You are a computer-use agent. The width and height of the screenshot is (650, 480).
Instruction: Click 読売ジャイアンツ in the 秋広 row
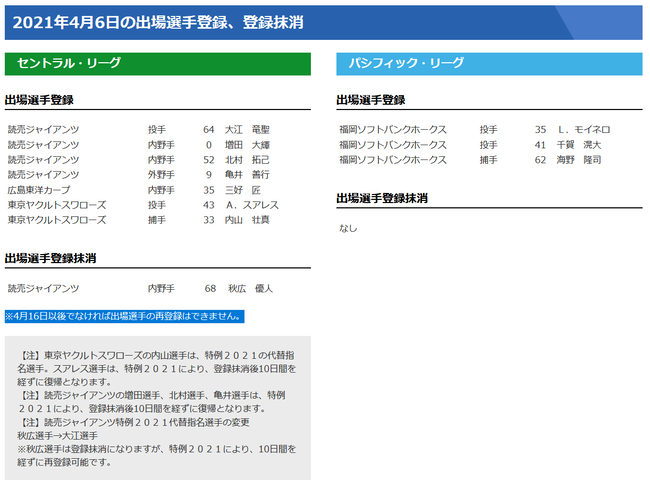click(x=44, y=288)
